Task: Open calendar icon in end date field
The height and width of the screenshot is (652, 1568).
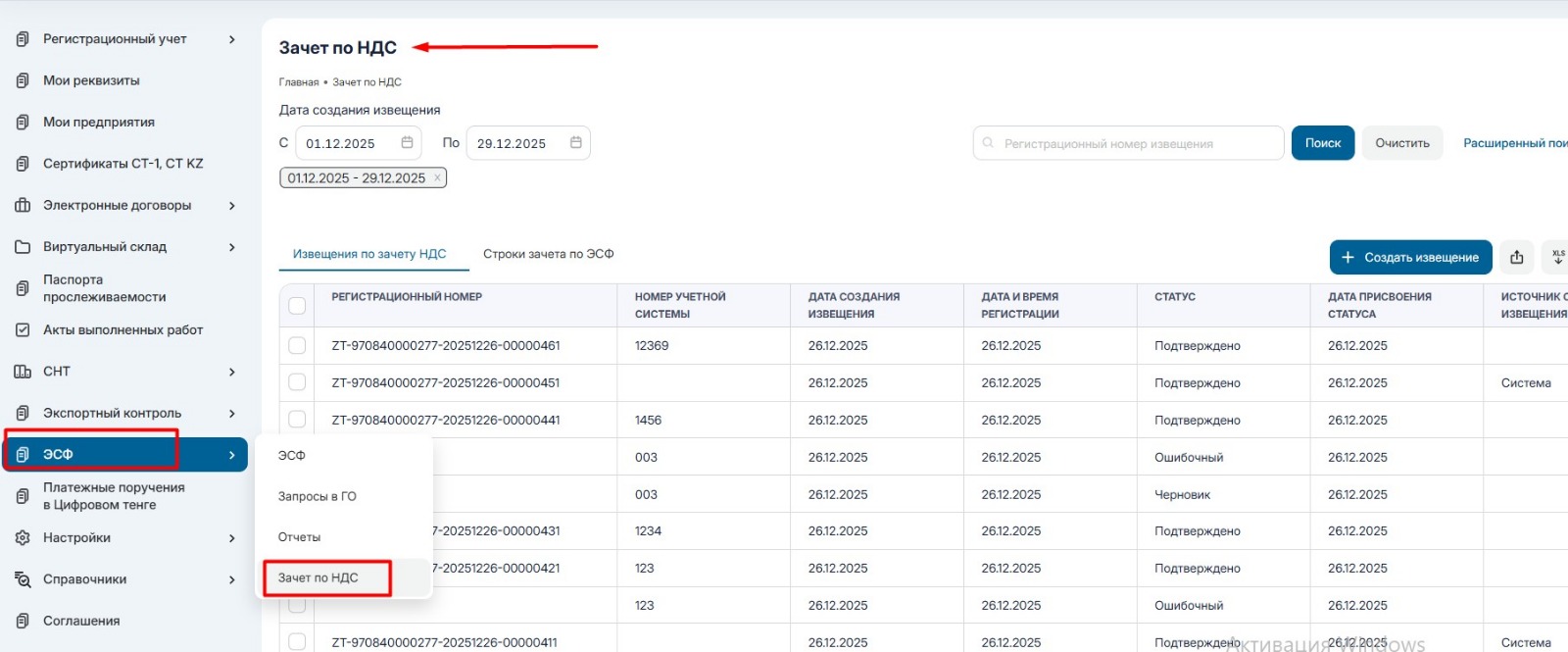Action: click(575, 143)
